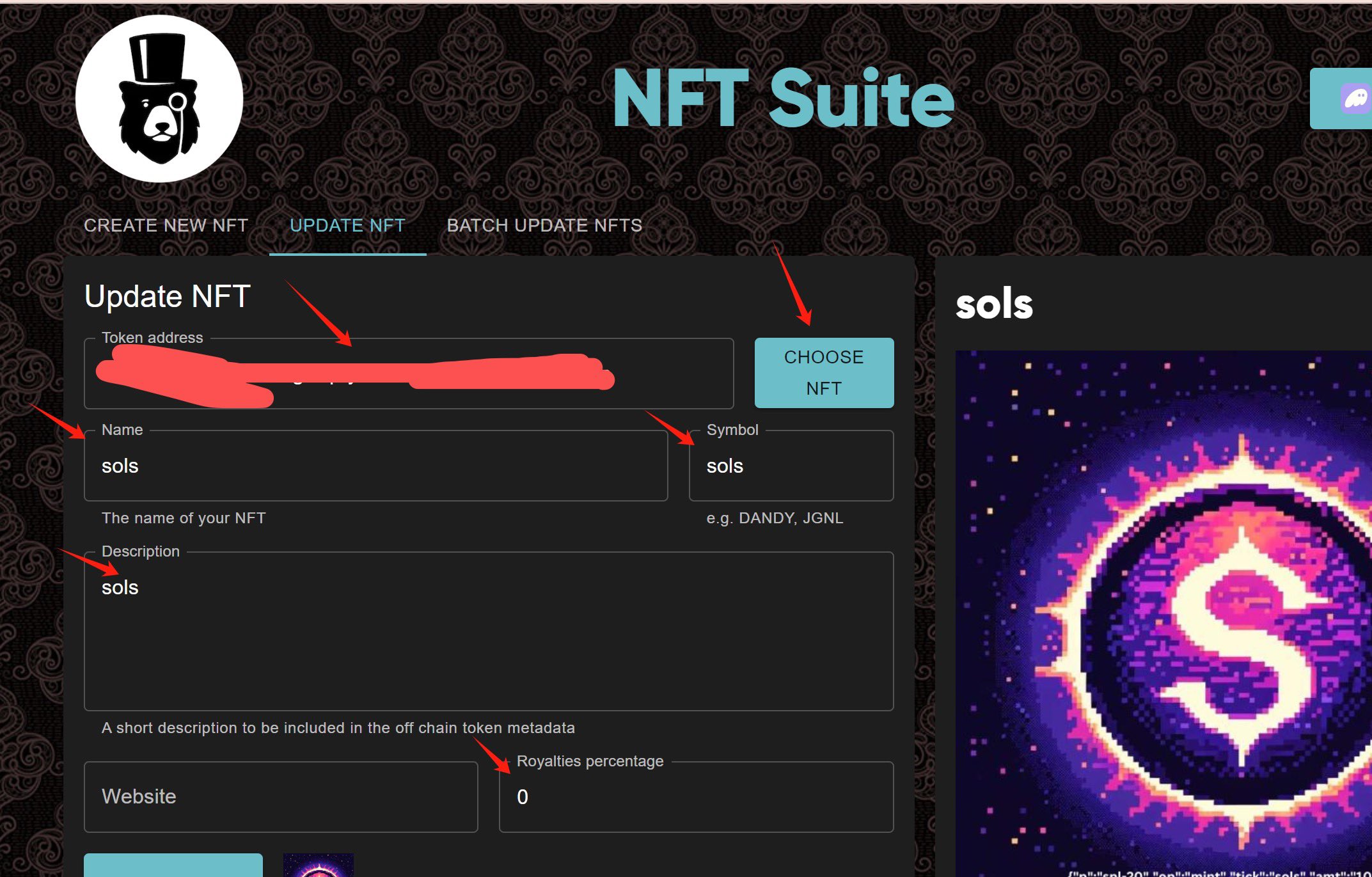Image resolution: width=1372 pixels, height=877 pixels.
Task: Click the Phantom wallet ghost icon
Action: [1355, 99]
